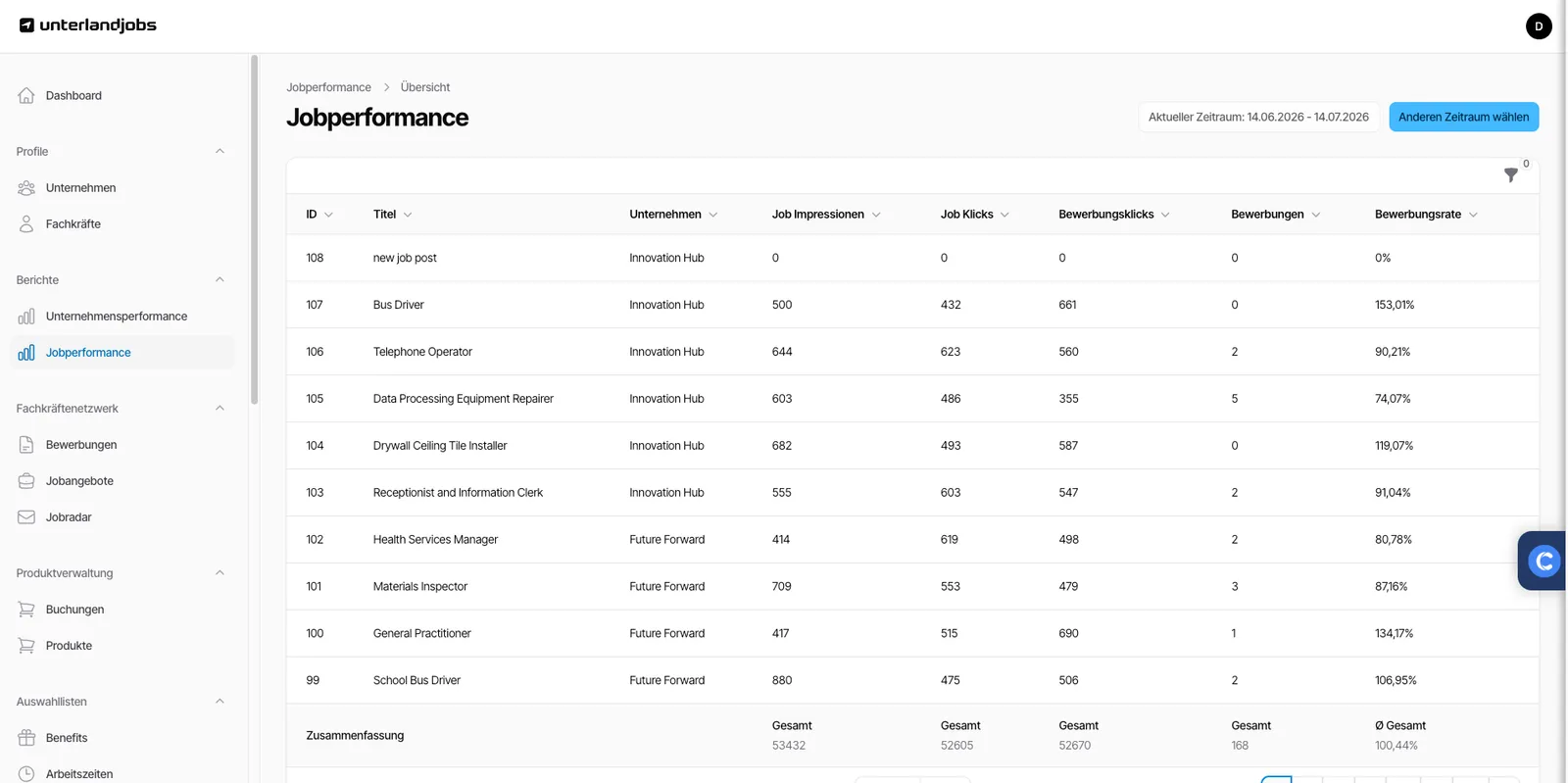Open the table filter funnel icon

[x=1510, y=174]
